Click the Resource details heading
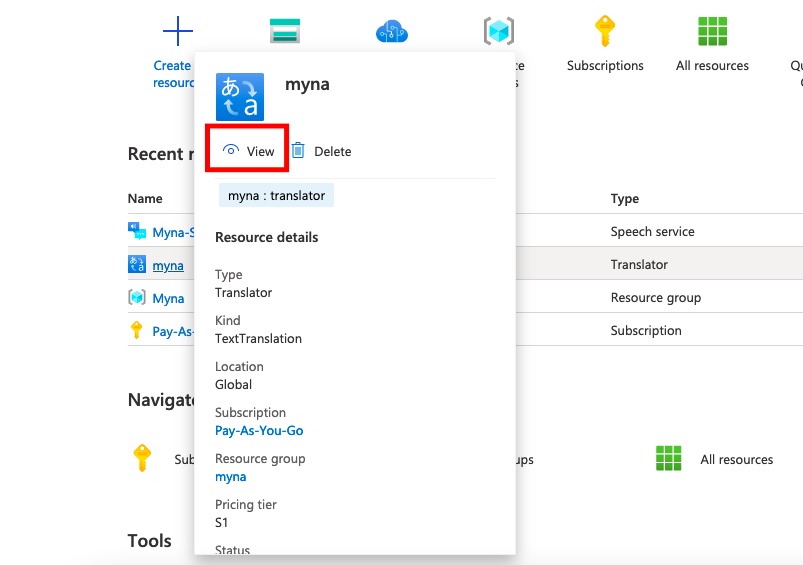The height and width of the screenshot is (565, 803). (x=266, y=237)
